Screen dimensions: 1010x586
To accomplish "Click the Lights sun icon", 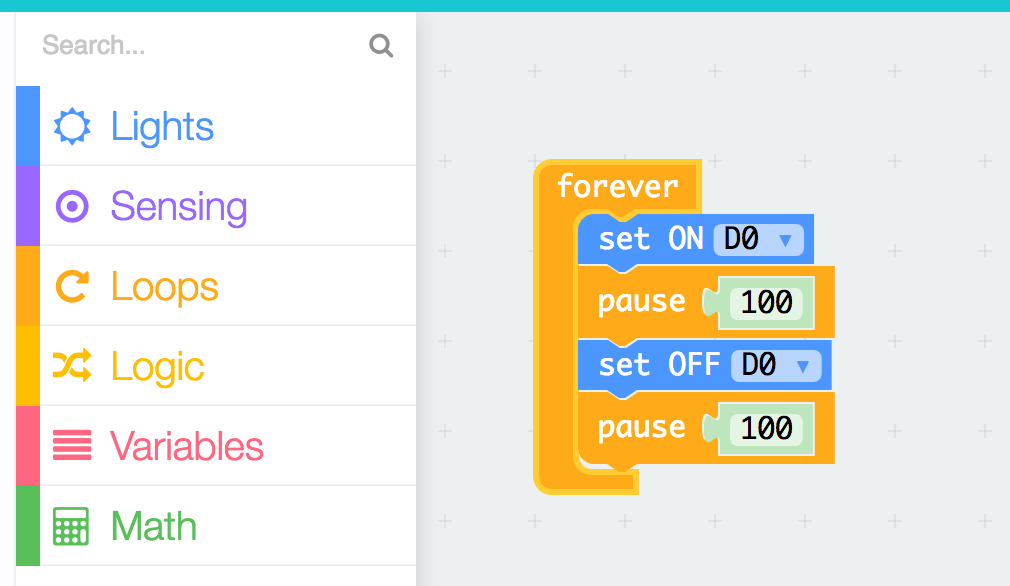I will click(72, 127).
